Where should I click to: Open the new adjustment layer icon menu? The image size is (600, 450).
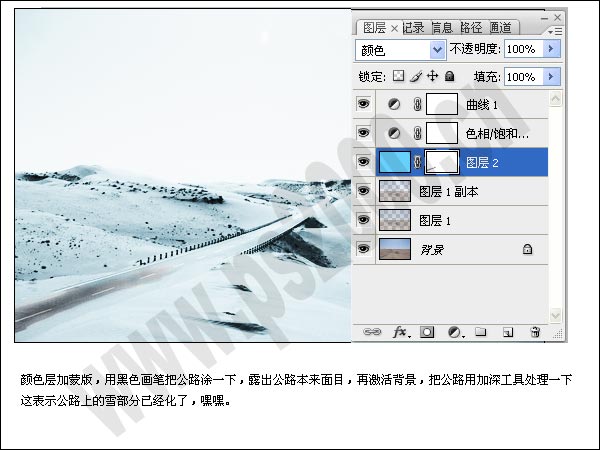(454, 331)
